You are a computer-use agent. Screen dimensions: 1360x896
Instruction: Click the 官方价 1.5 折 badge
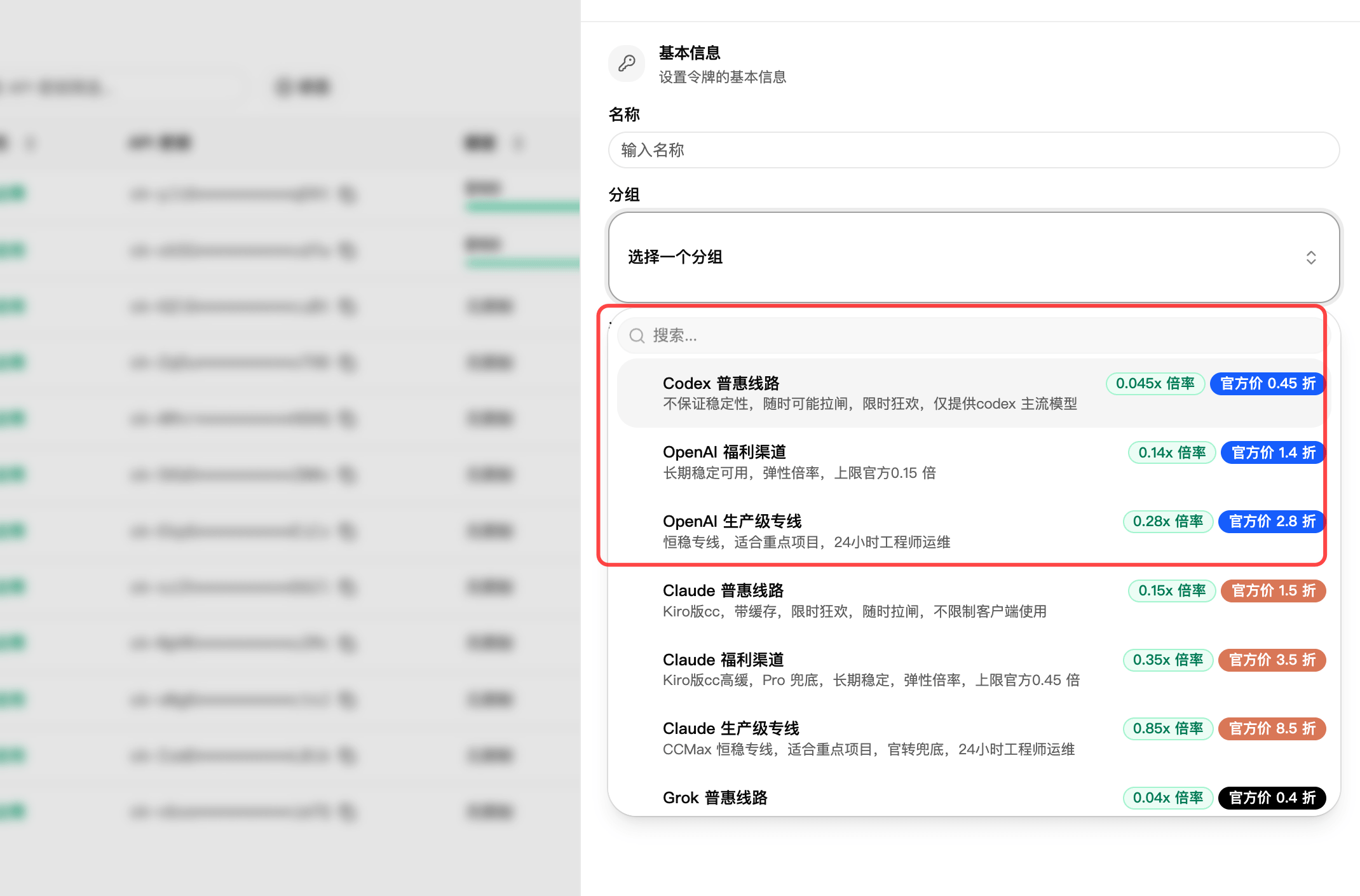click(x=1274, y=591)
